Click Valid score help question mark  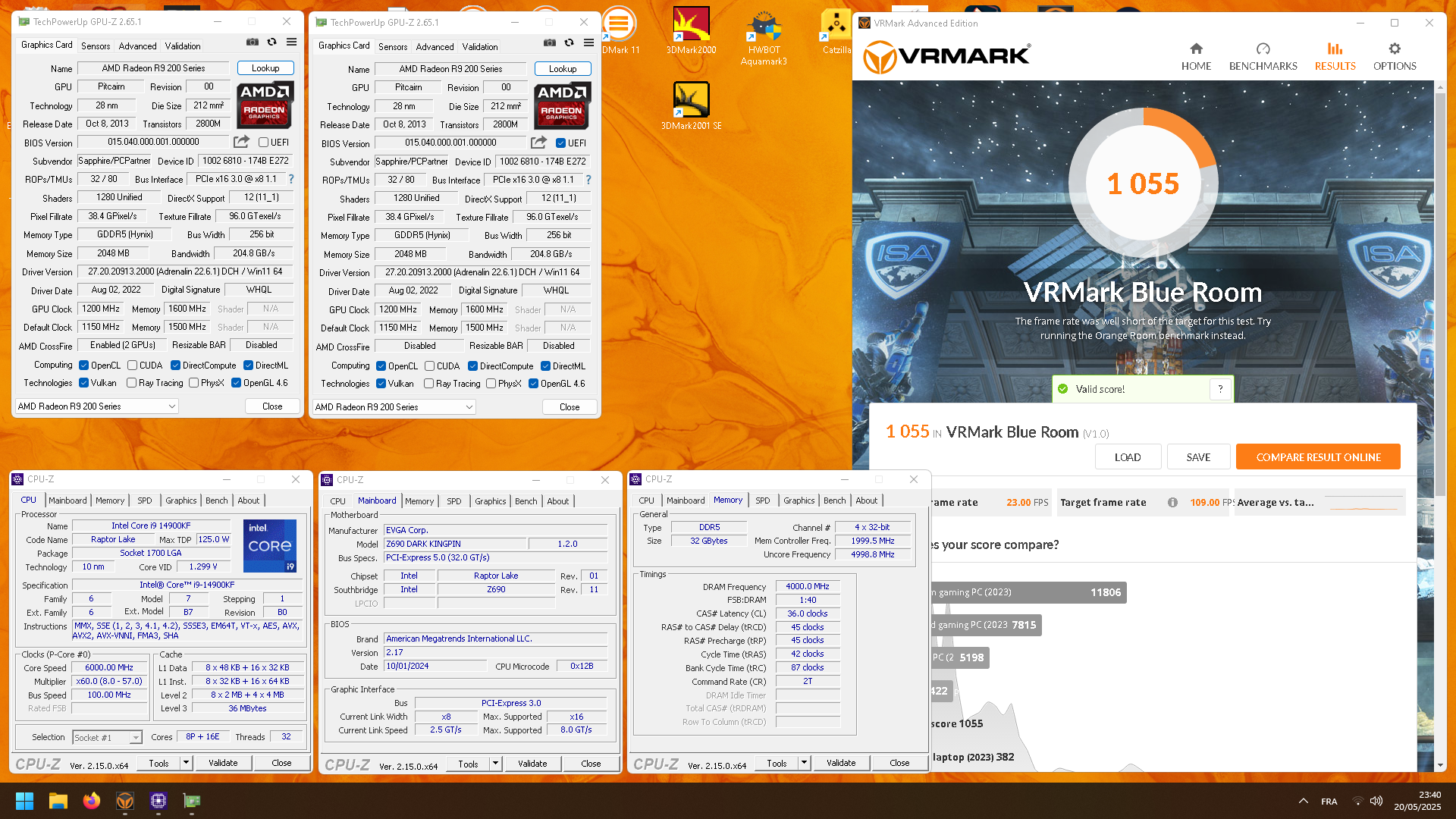point(1220,389)
